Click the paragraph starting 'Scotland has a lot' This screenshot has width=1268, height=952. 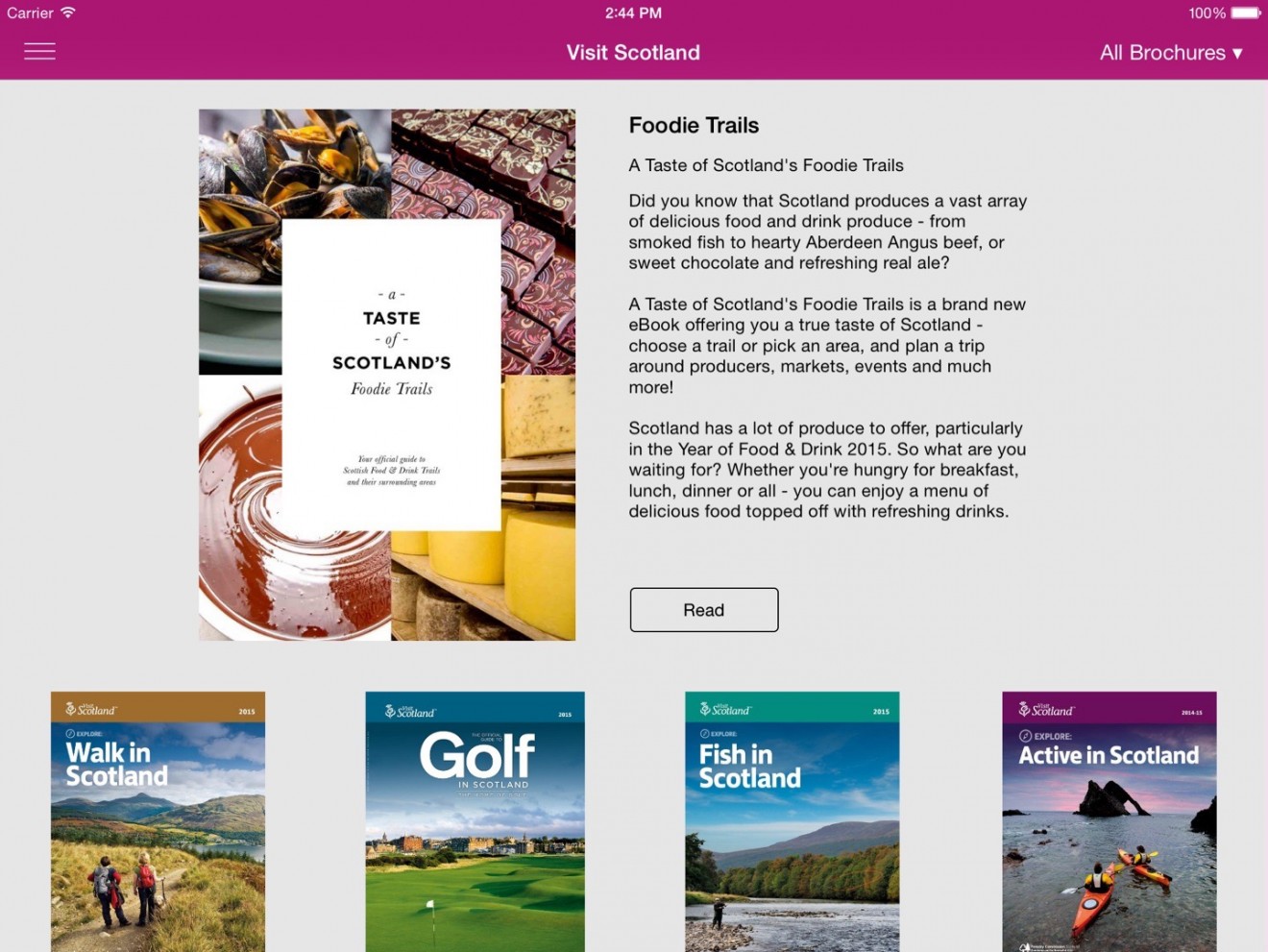(x=827, y=470)
